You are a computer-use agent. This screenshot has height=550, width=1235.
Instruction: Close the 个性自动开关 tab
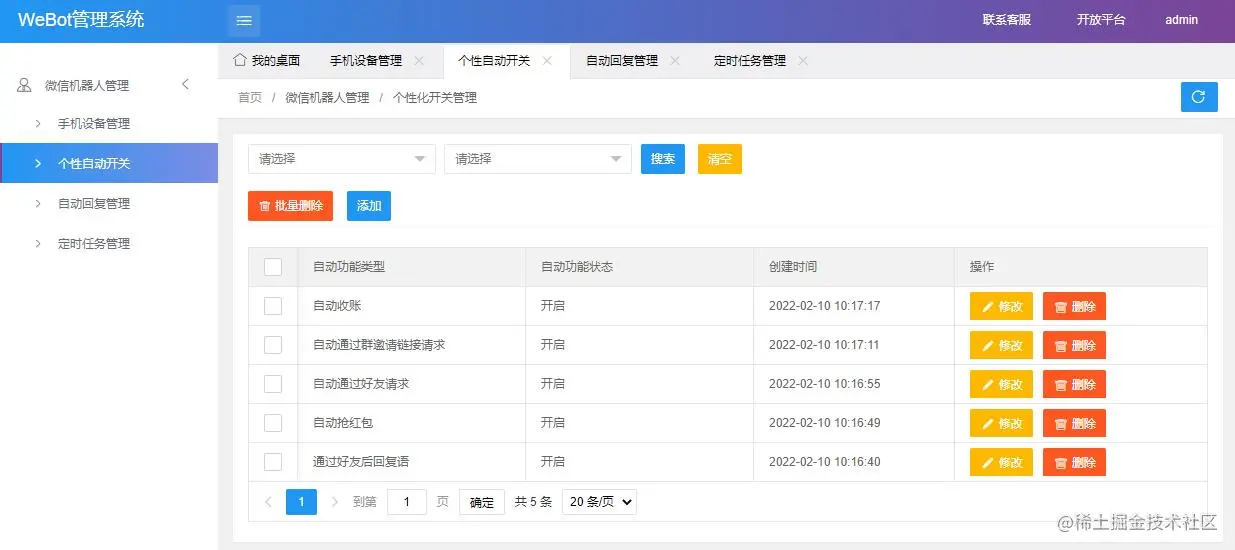coord(547,61)
